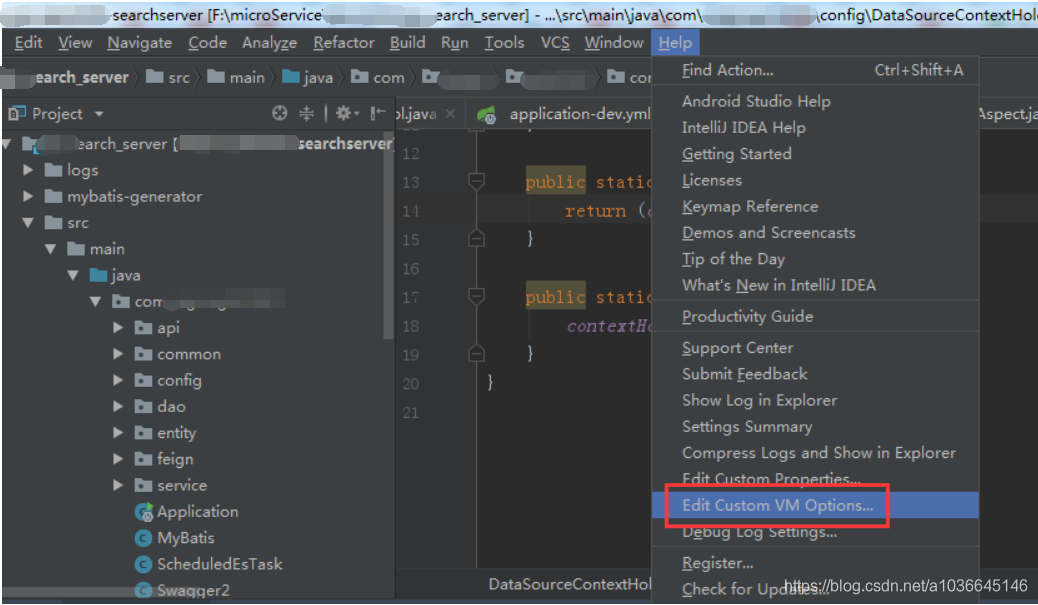1038x605 pixels.
Task: Select Register... menu item
Action: [x=816, y=563]
